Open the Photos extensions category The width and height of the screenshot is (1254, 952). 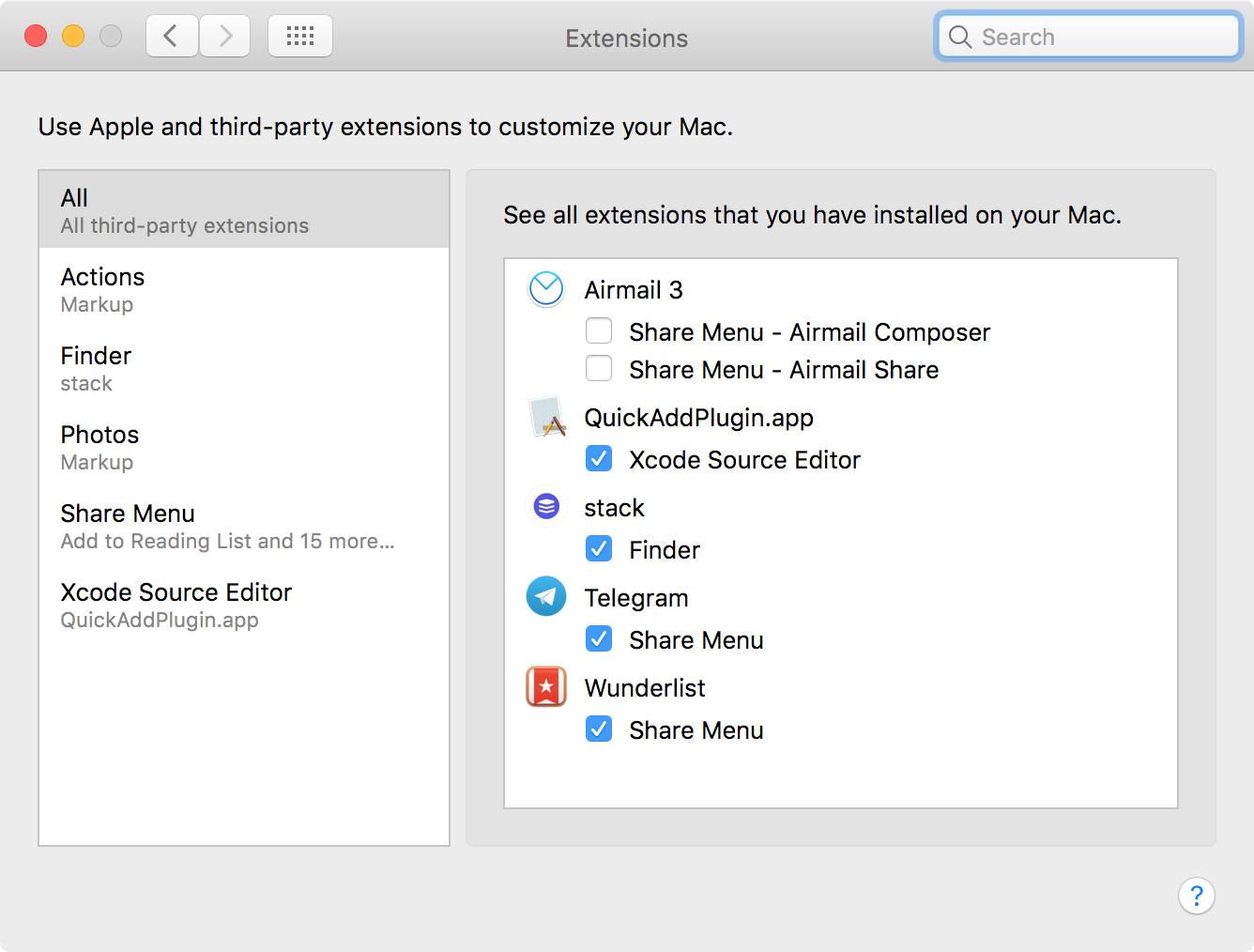244,447
